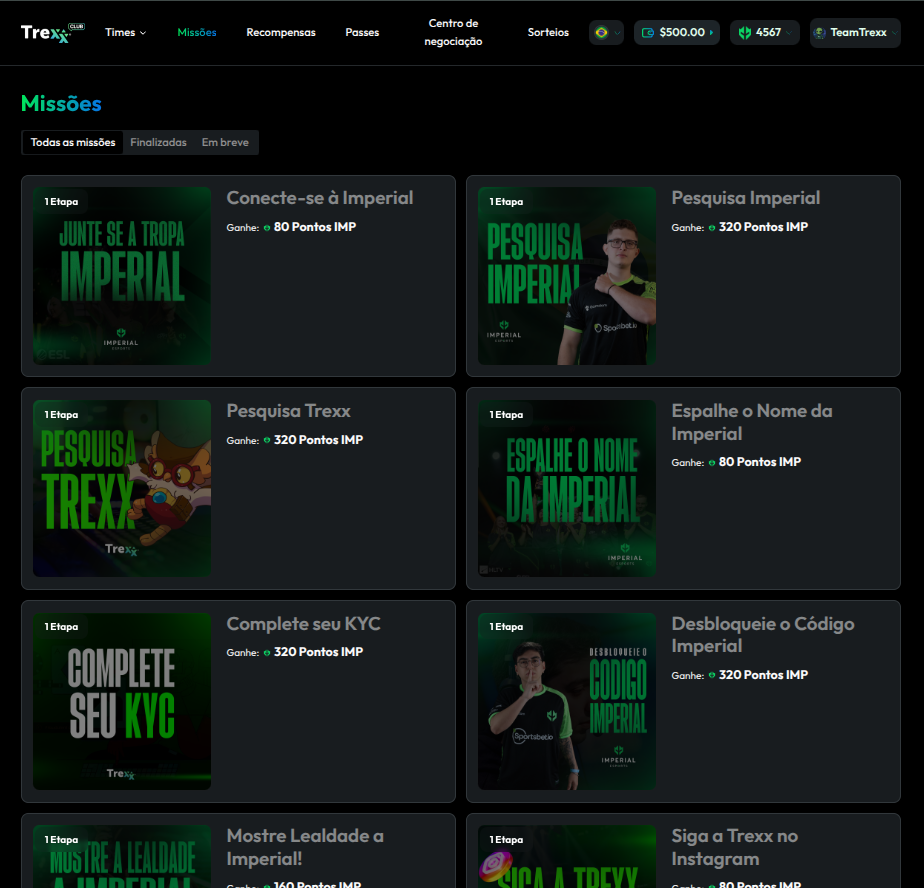
Task: Open Espalhe o Nome da Imperial mission title
Action: (752, 422)
